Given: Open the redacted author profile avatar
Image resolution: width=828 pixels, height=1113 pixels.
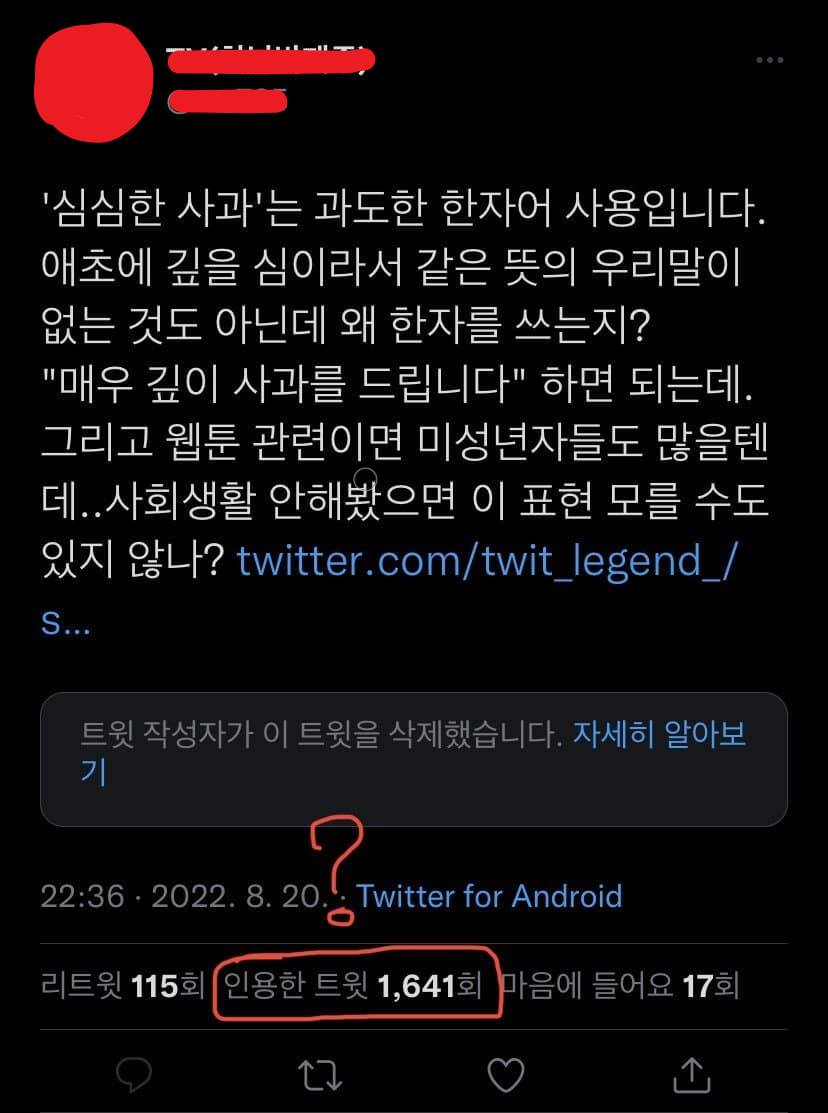Looking at the screenshot, I should (x=94, y=82).
